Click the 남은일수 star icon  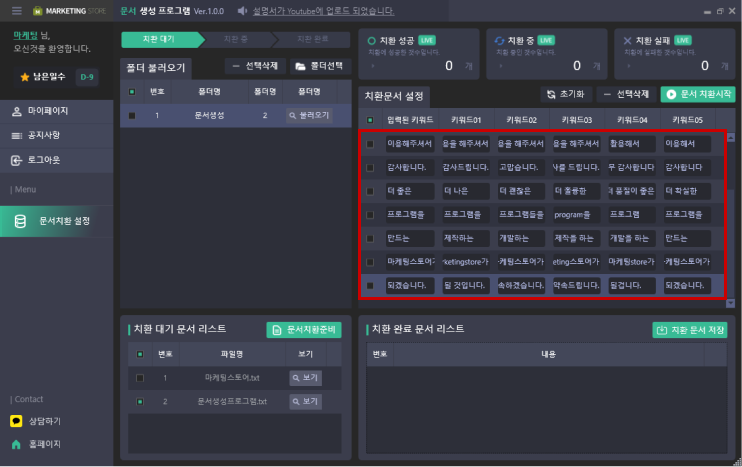coord(25,77)
